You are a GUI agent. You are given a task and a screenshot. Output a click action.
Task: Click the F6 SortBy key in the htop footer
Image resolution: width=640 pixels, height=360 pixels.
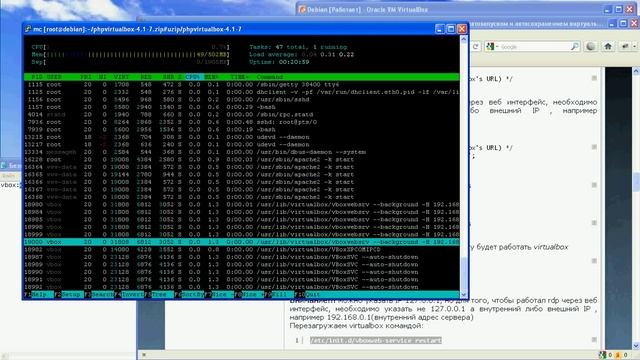[189, 294]
